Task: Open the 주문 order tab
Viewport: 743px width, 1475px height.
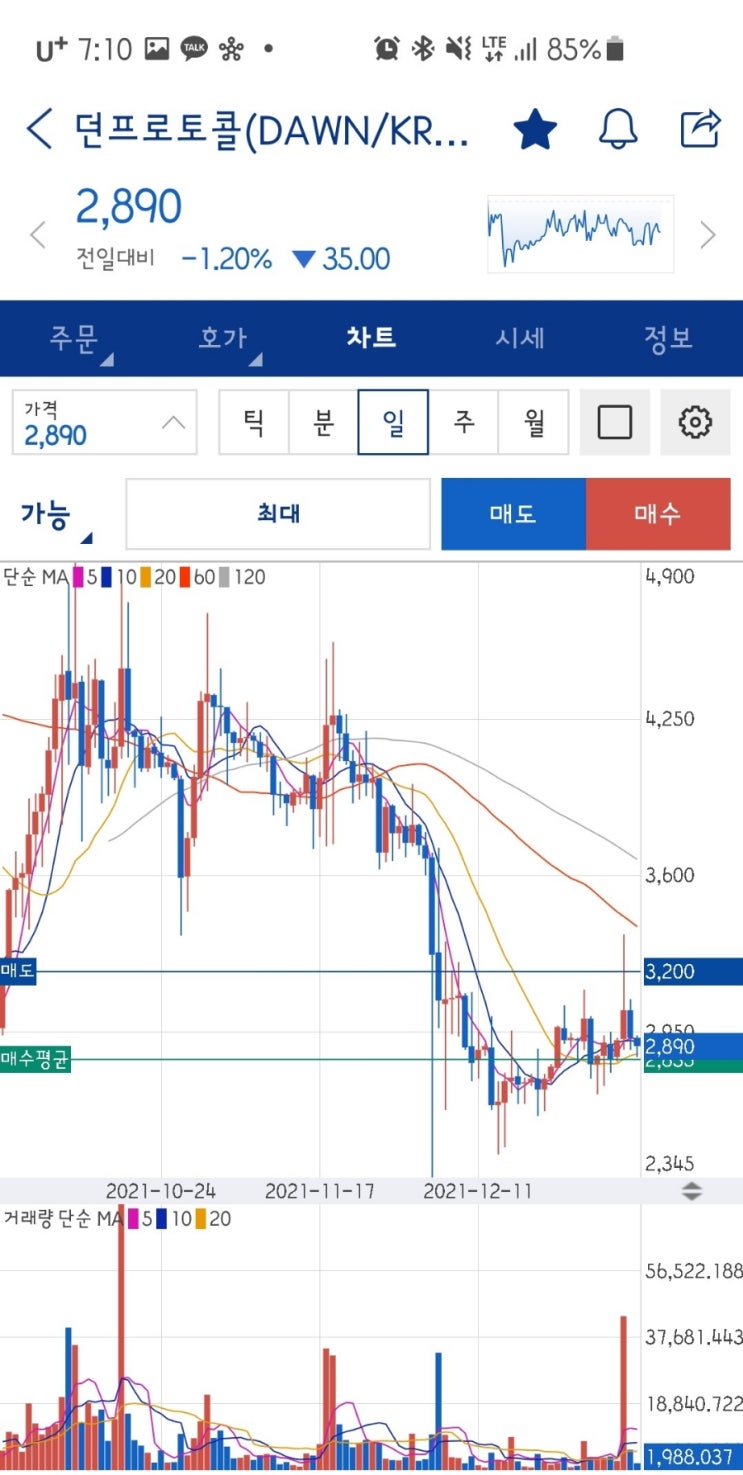Action: [75, 338]
